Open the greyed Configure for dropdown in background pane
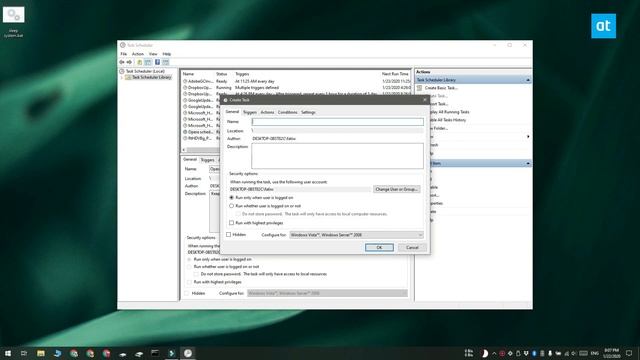This screenshot has width=640, height=360. [x=327, y=293]
